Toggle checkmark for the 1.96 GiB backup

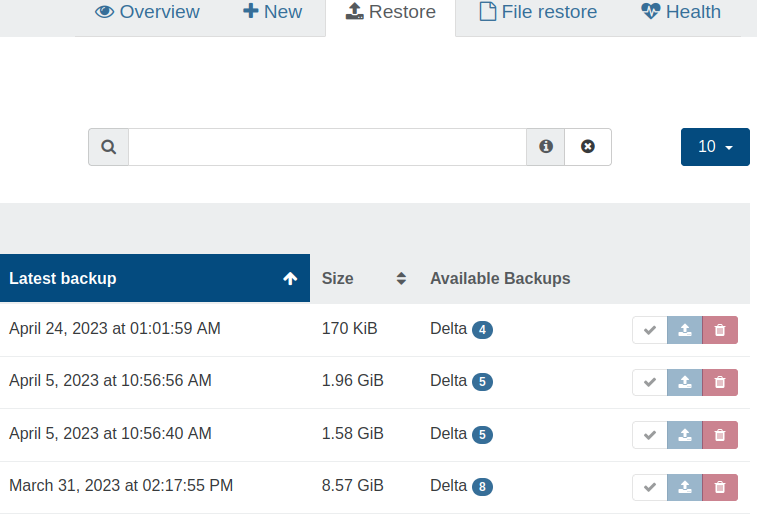click(x=650, y=382)
